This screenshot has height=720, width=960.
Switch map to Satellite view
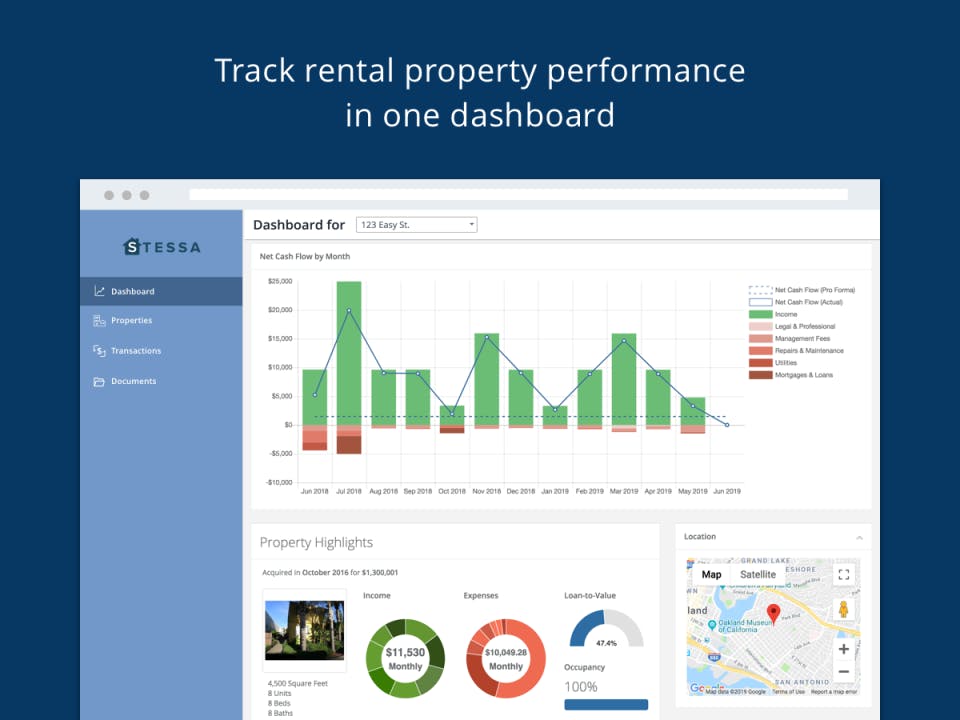pos(757,574)
